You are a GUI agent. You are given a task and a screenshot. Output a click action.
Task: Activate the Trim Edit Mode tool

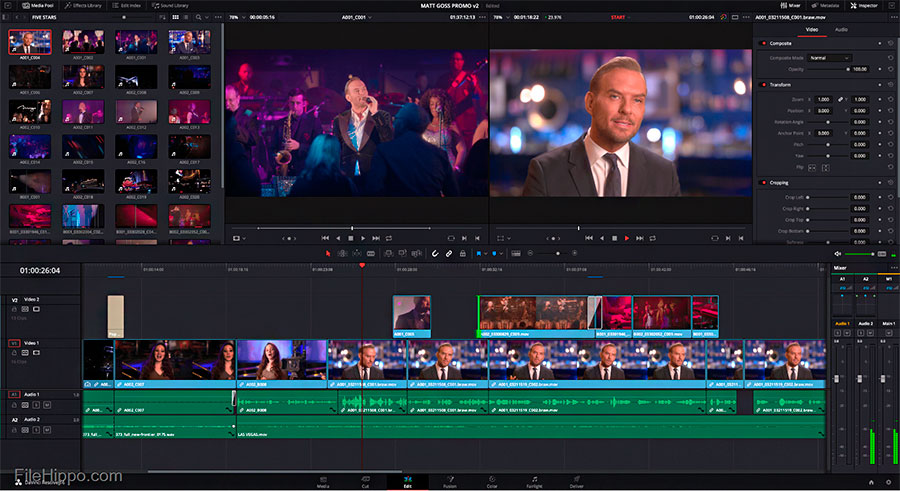(343, 253)
